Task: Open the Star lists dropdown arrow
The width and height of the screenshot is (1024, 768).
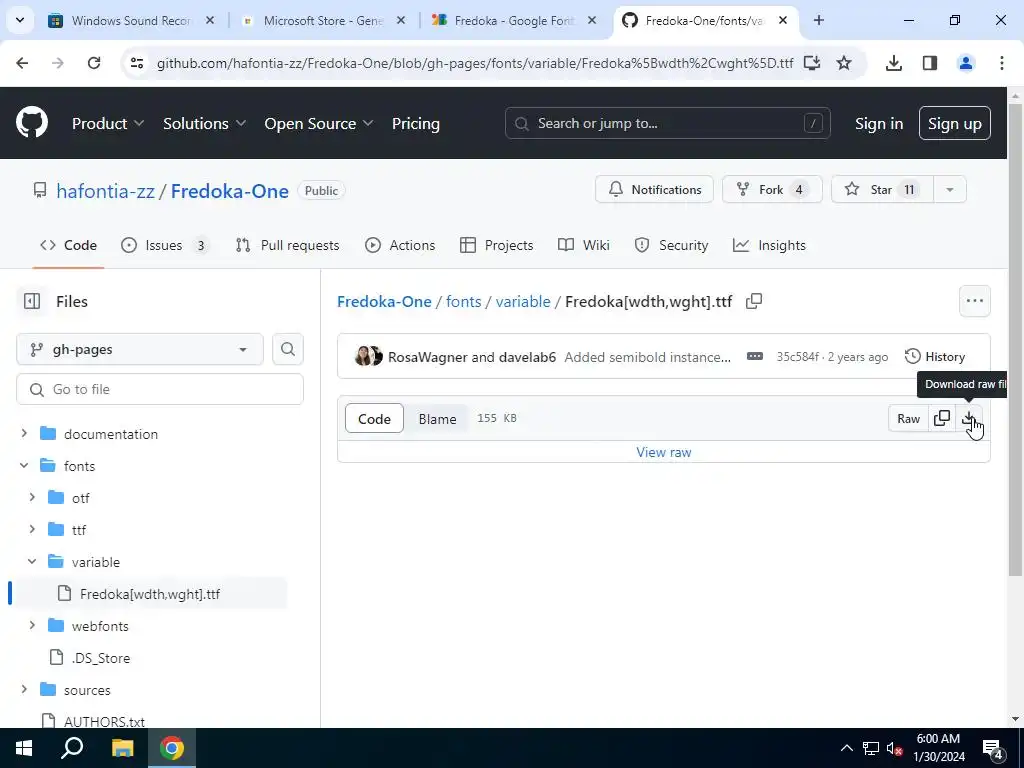Action: [x=950, y=189]
